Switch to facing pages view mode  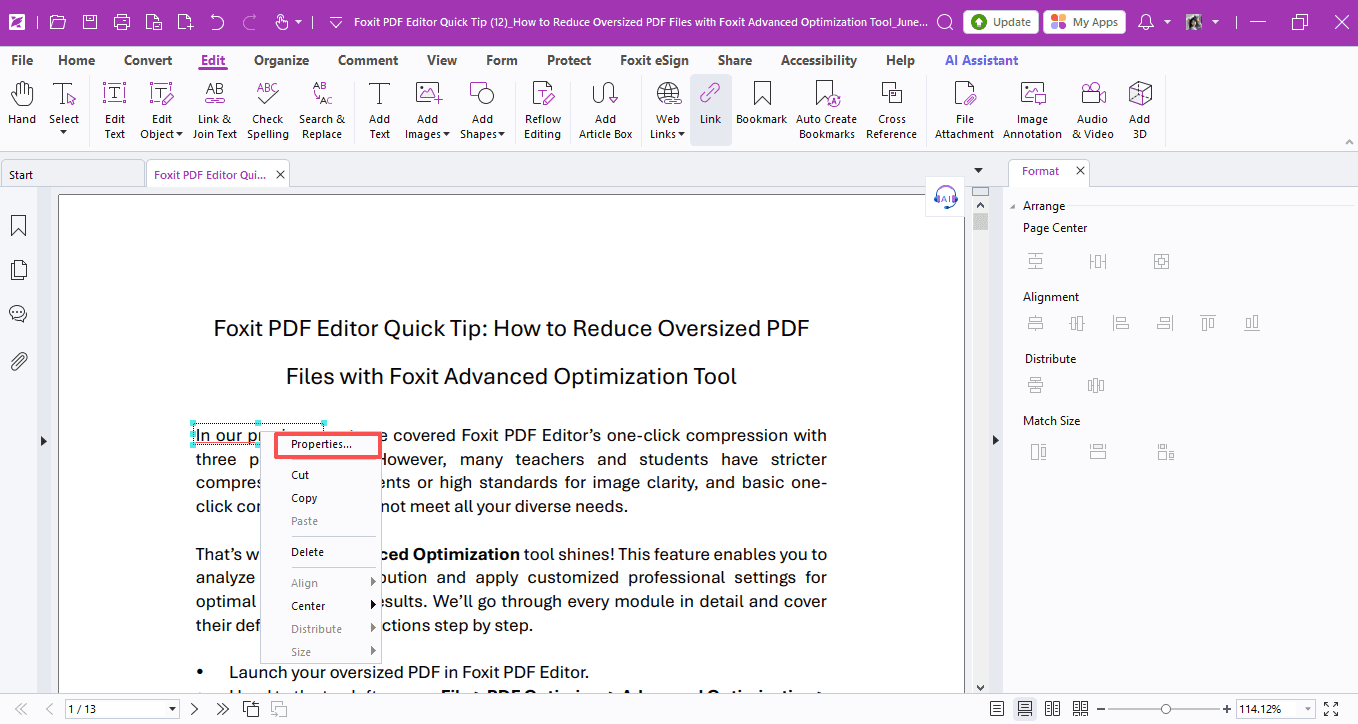click(1052, 709)
